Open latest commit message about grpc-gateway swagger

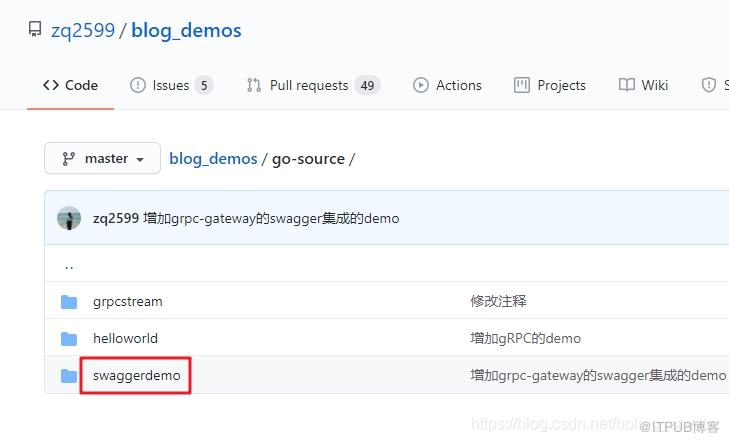[x=272, y=218]
